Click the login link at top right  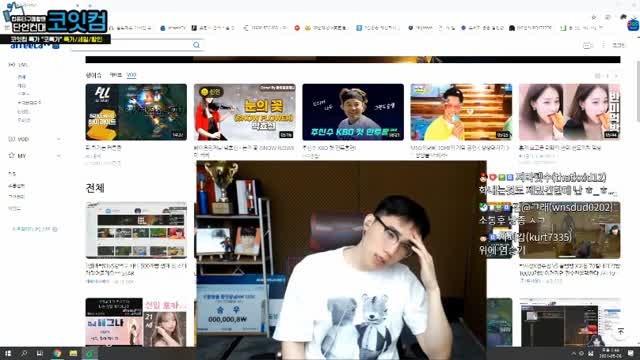[x=618, y=45]
